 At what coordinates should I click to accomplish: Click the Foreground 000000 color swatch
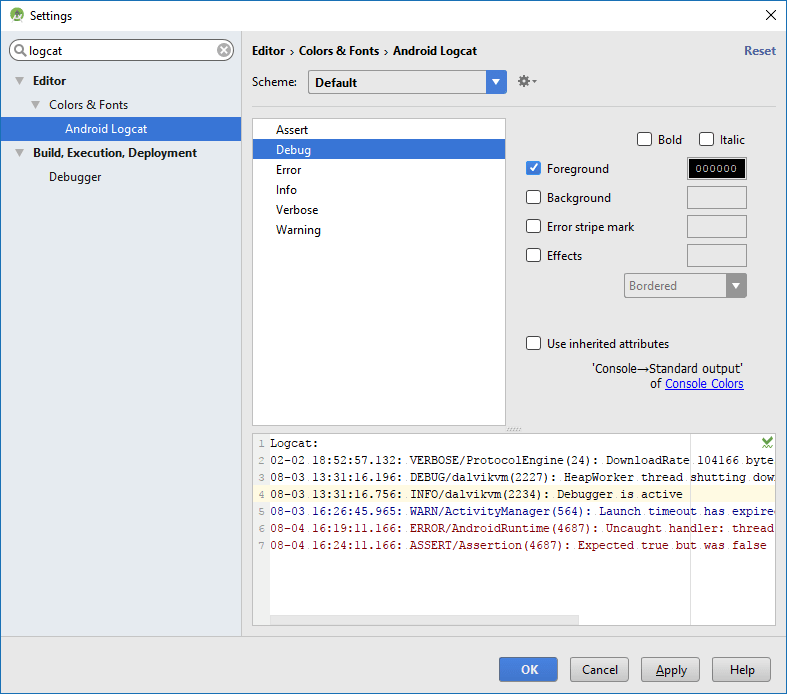coord(716,169)
